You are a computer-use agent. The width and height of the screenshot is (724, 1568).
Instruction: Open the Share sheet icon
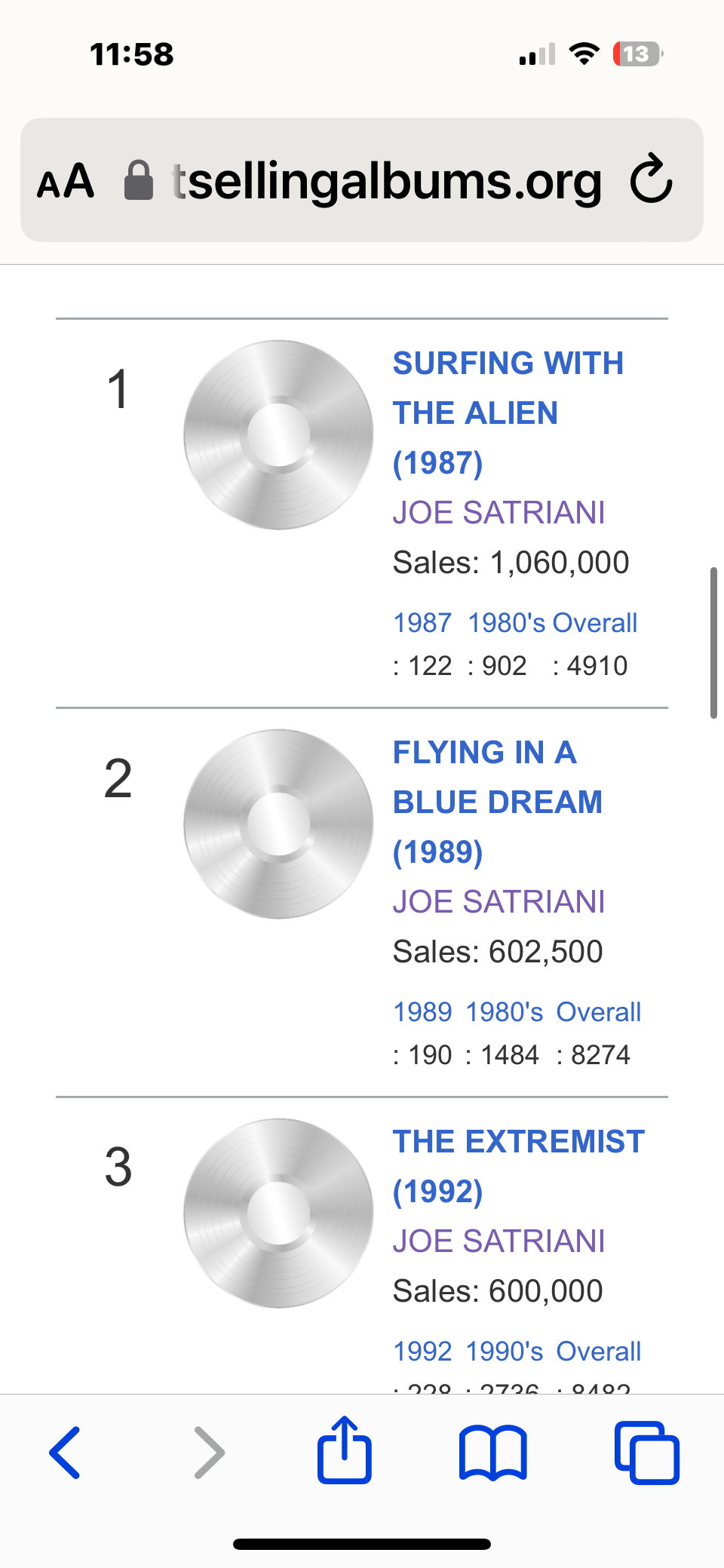[345, 1450]
